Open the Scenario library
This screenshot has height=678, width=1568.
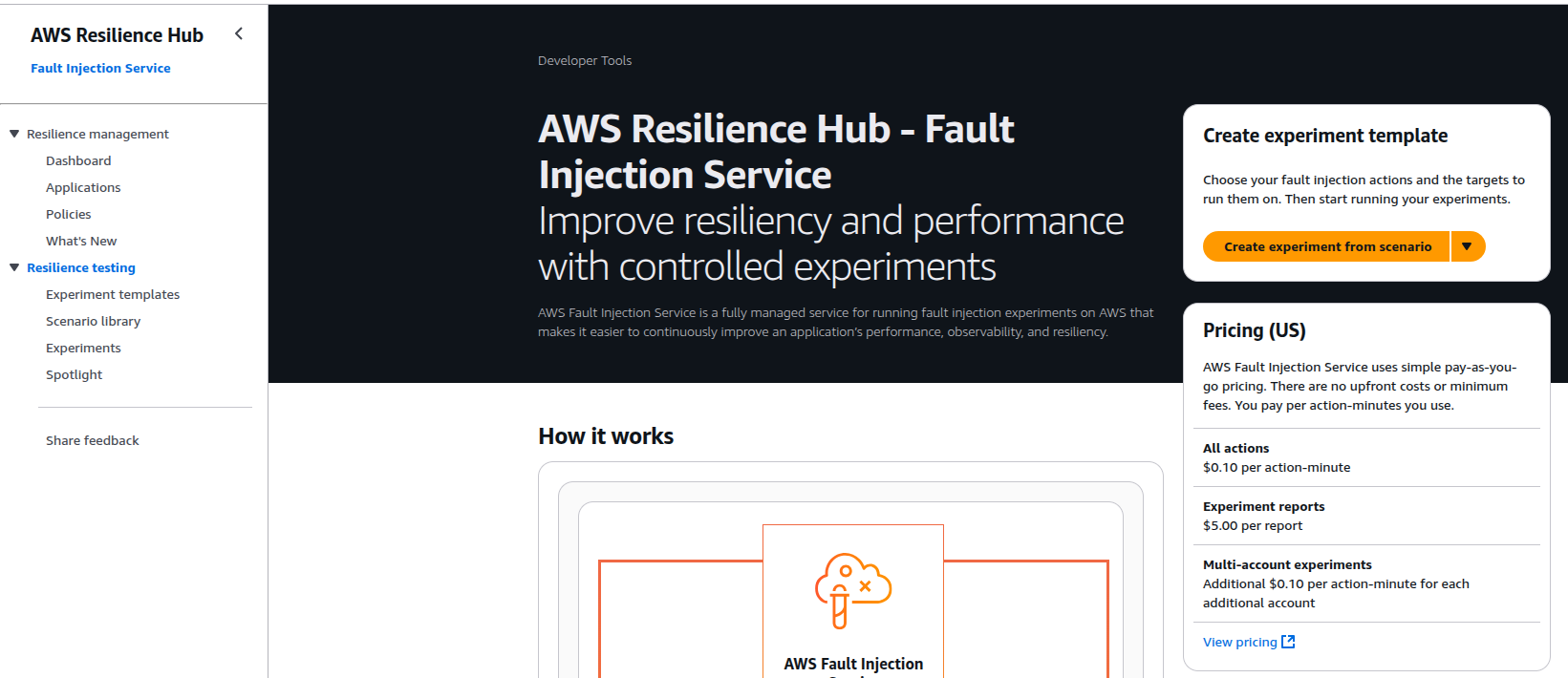click(94, 321)
